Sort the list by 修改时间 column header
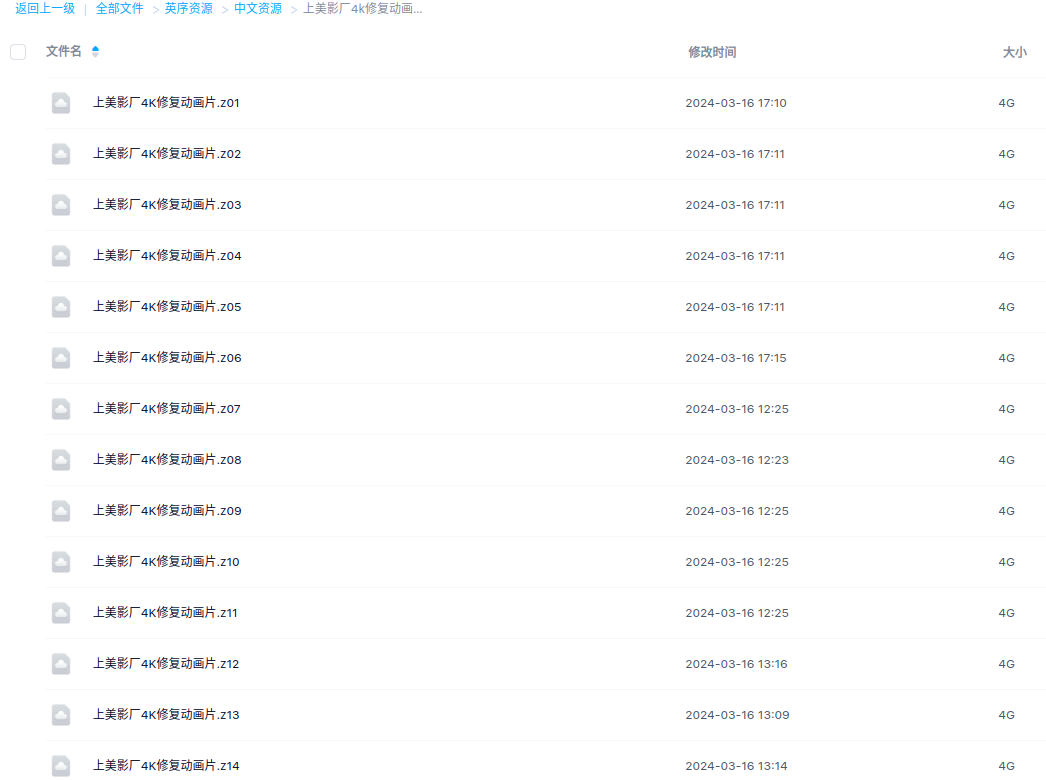 tap(712, 52)
